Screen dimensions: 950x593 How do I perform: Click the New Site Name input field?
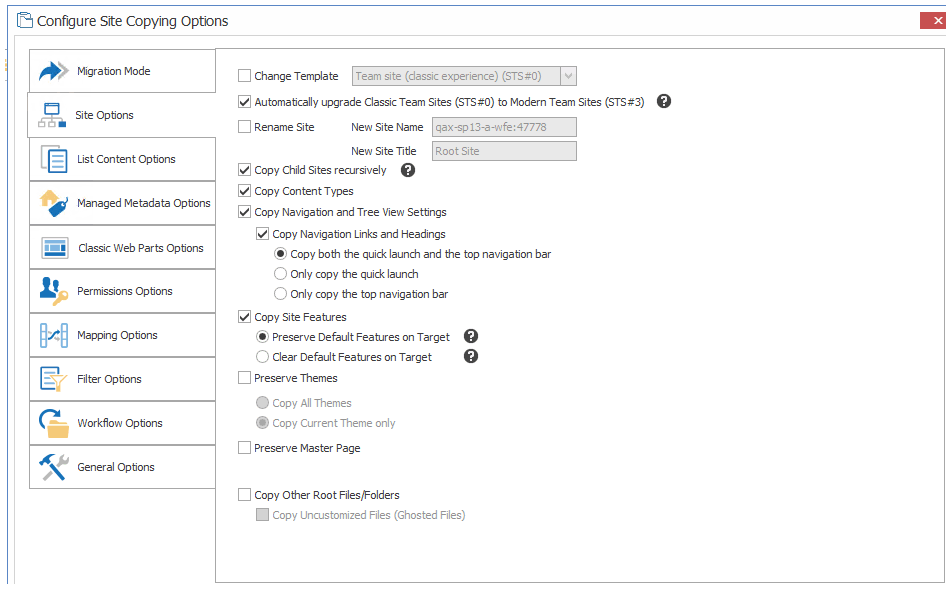[503, 127]
